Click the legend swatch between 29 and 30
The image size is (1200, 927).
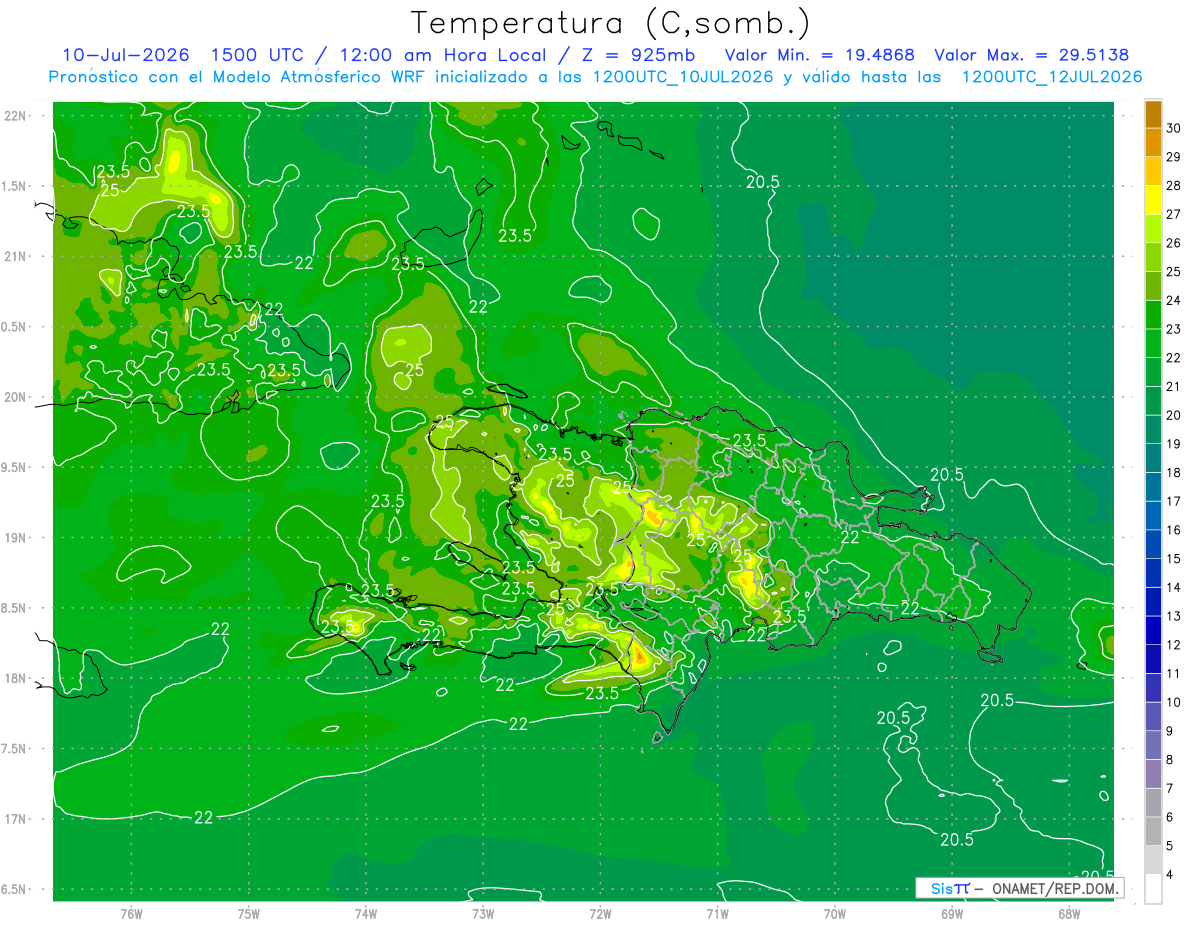pyautogui.click(x=1153, y=142)
